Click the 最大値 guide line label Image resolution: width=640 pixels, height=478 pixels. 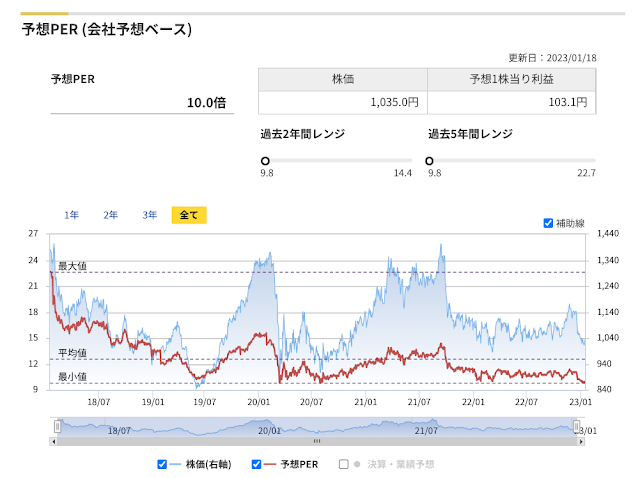(x=72, y=266)
